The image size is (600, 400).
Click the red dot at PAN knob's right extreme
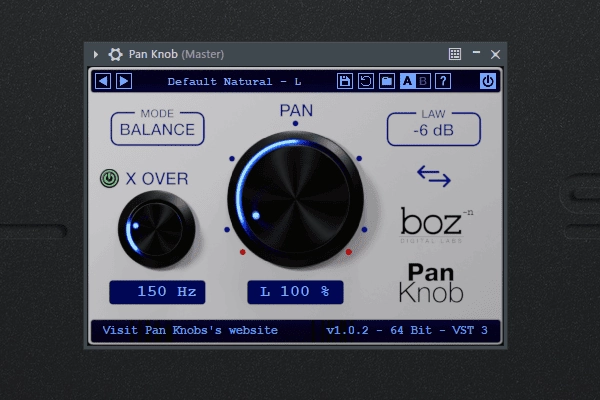tap(349, 252)
